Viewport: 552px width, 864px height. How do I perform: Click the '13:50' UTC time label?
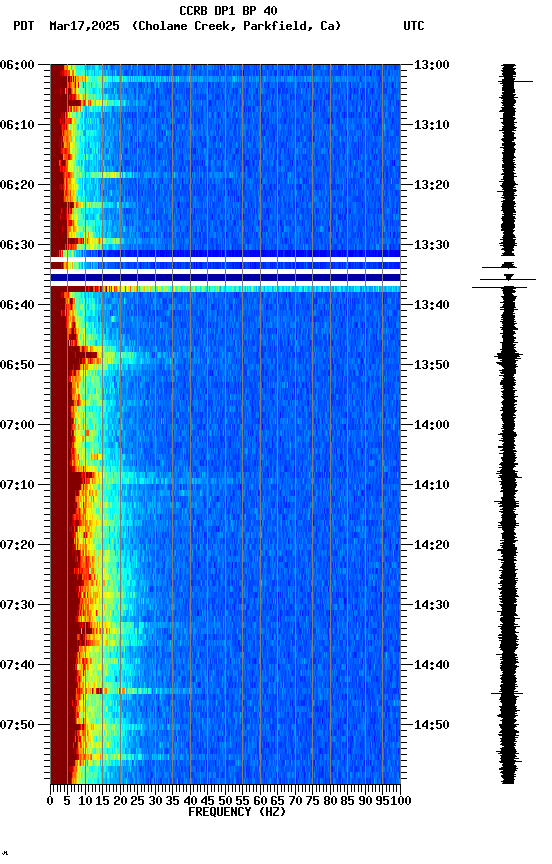point(432,365)
